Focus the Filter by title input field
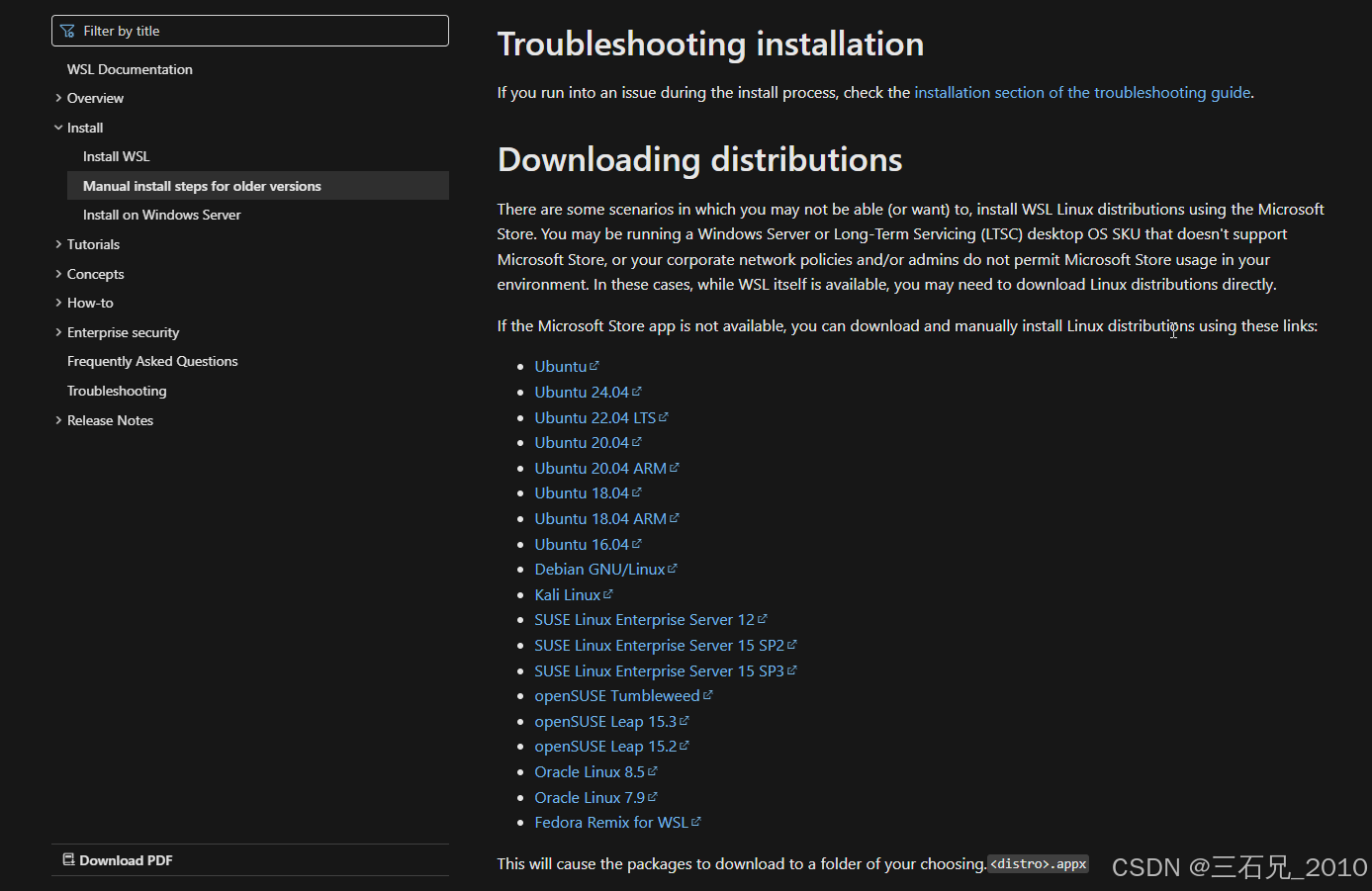1372x891 pixels. click(x=250, y=31)
